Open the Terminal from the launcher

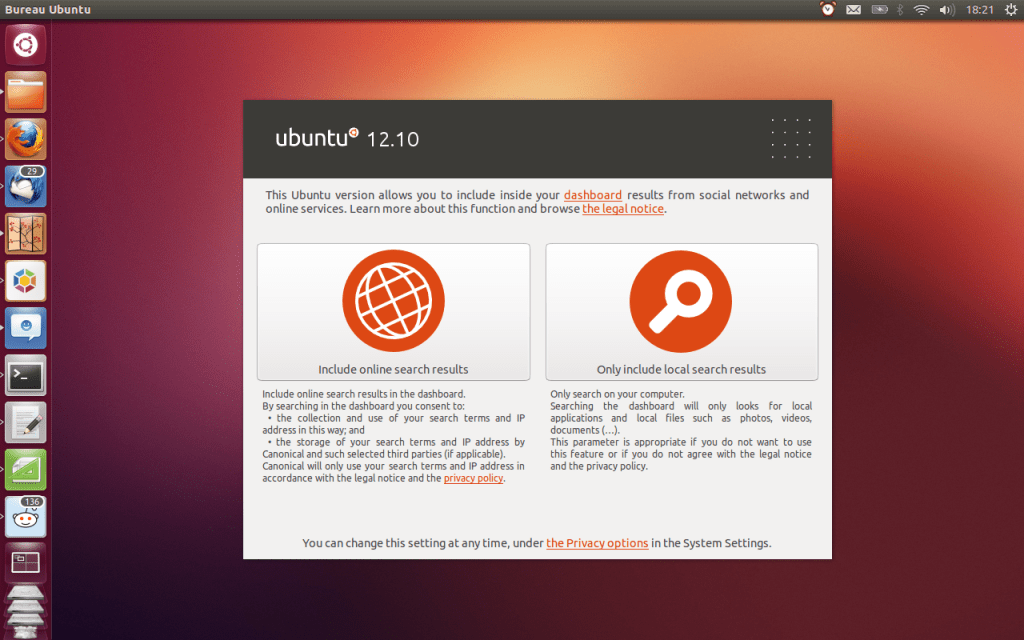click(x=26, y=376)
